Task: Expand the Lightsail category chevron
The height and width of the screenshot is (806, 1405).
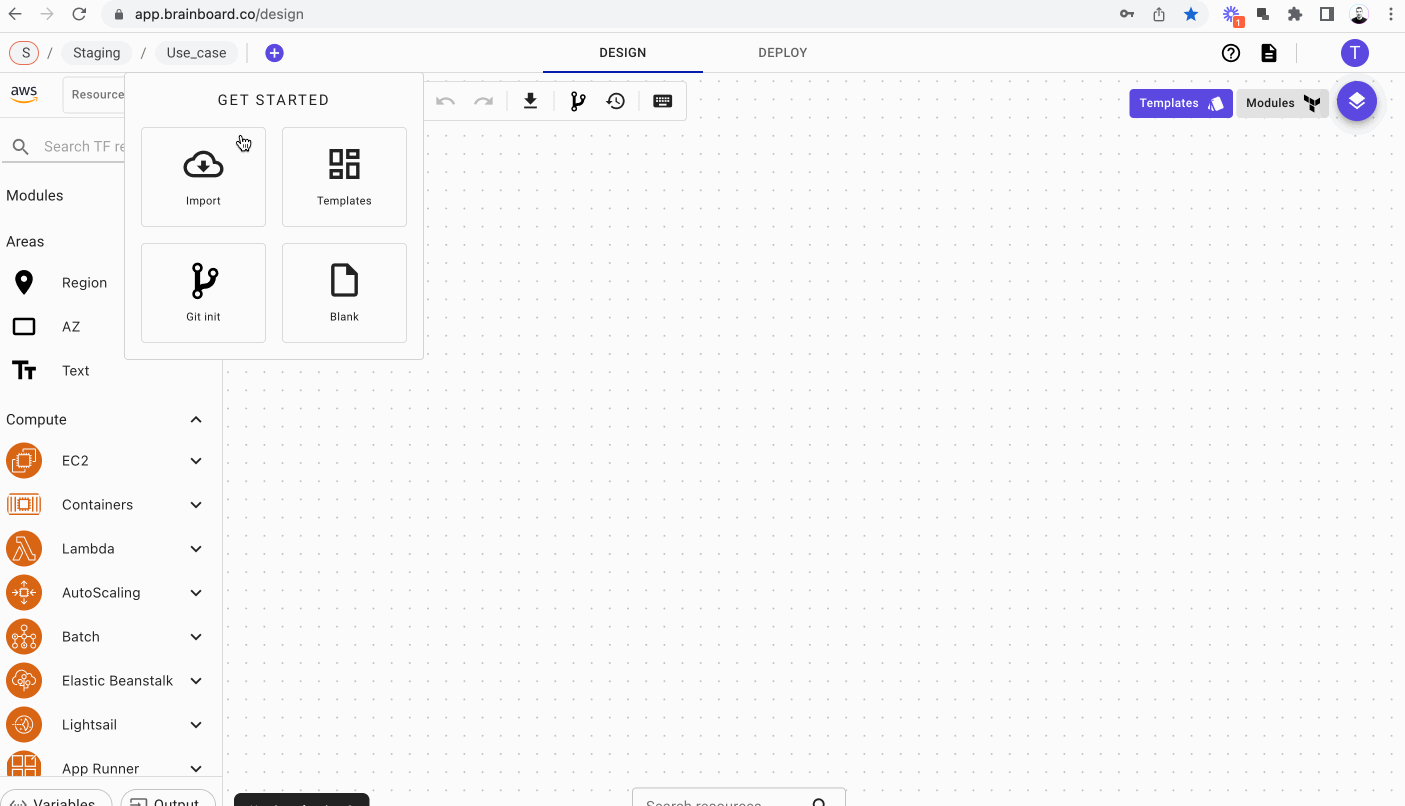Action: click(x=196, y=725)
